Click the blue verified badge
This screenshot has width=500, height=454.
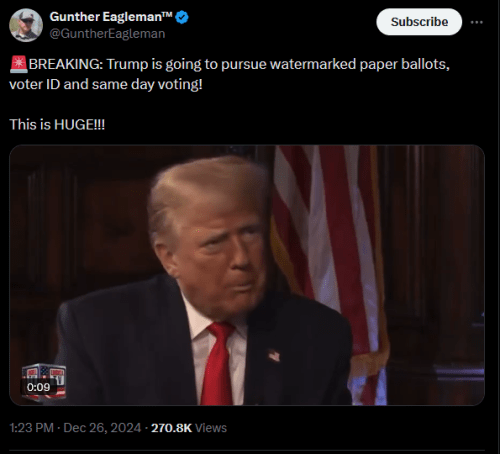click(182, 17)
